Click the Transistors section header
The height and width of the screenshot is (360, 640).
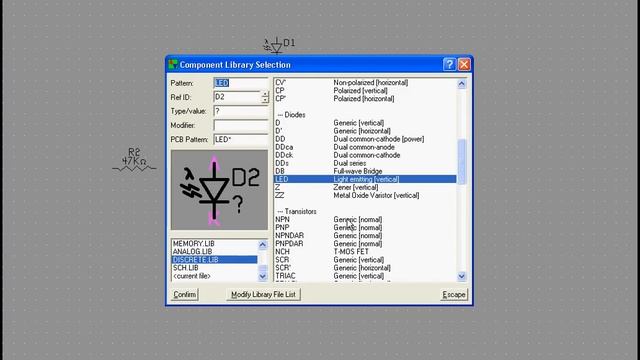click(297, 211)
